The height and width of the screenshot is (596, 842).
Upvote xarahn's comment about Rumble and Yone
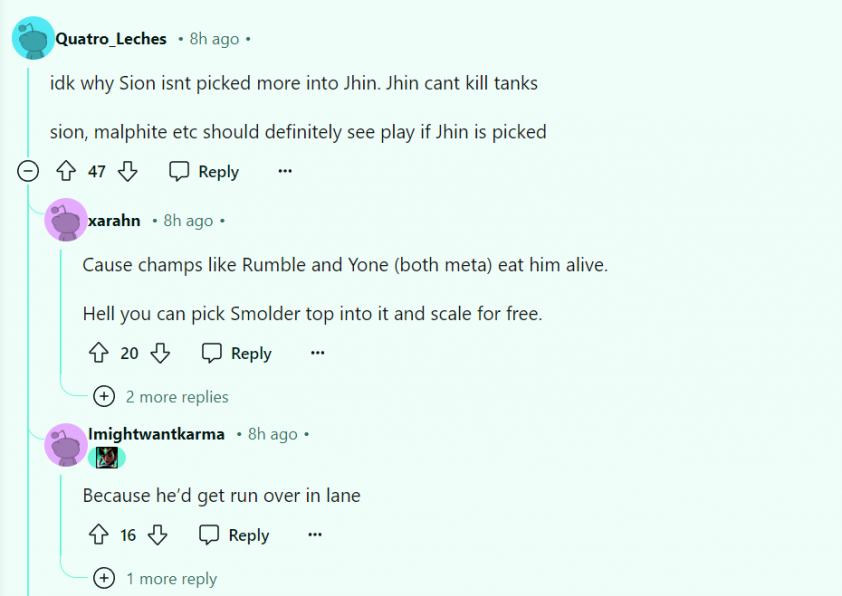click(x=99, y=353)
